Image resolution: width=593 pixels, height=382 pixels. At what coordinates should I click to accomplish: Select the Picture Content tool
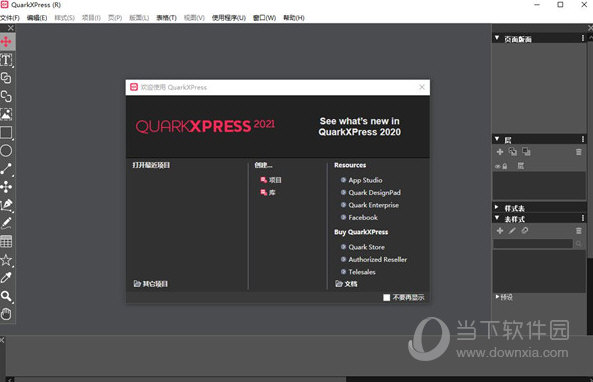coord(6,114)
